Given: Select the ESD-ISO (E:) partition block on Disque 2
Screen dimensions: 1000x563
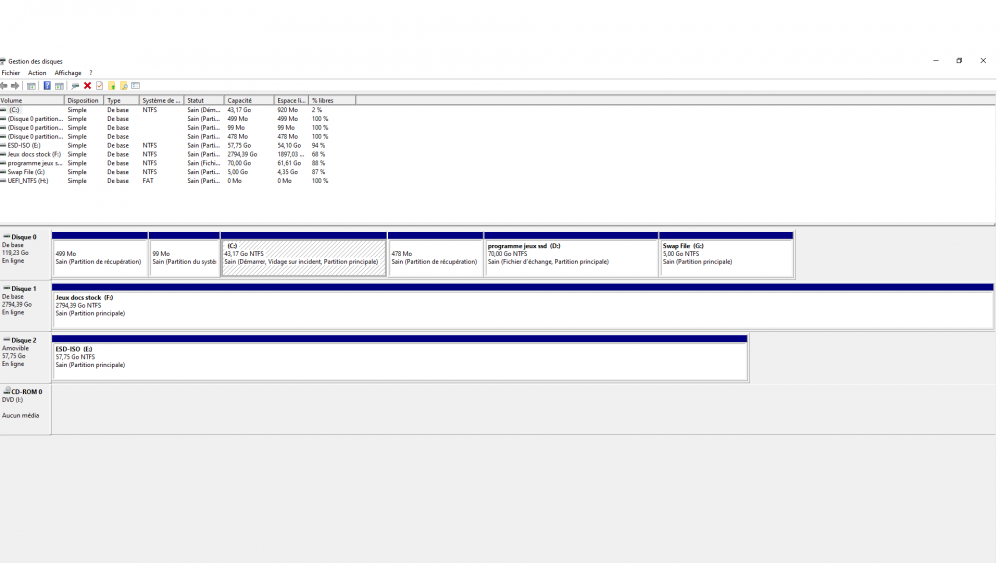Looking at the screenshot, I should tap(400, 358).
